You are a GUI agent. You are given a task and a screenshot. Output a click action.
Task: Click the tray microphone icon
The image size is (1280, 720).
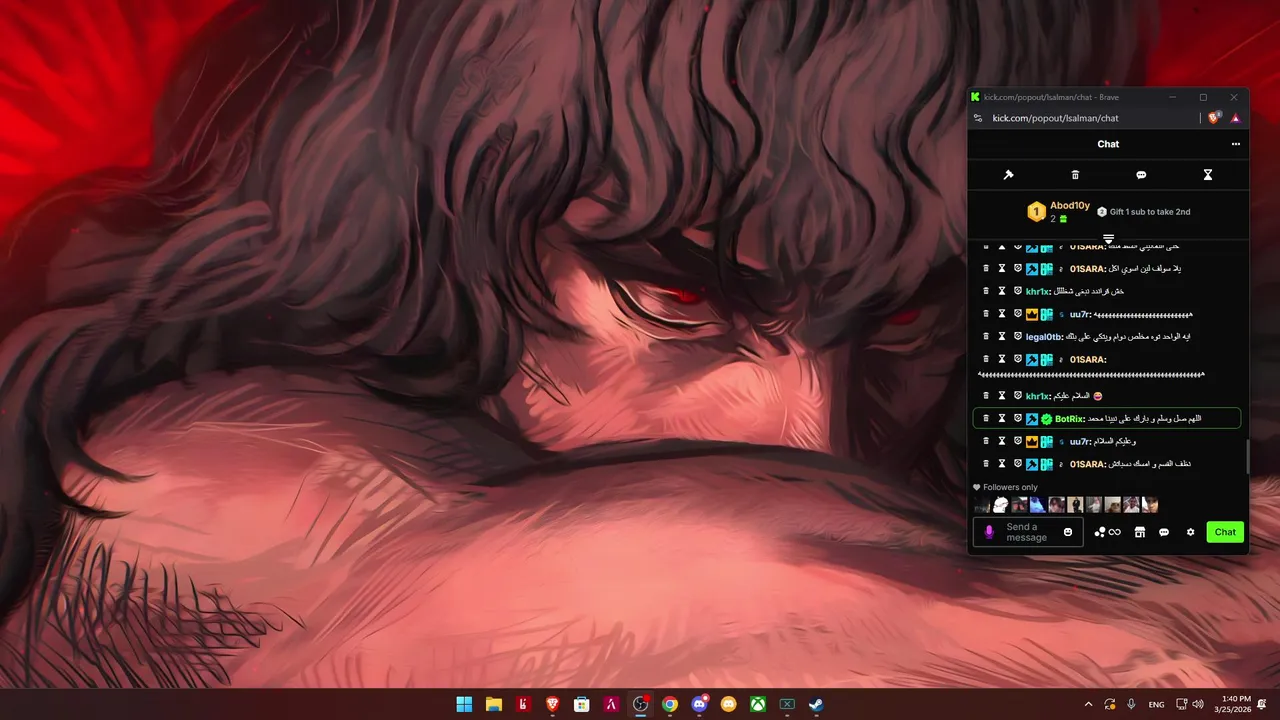click(x=1131, y=704)
